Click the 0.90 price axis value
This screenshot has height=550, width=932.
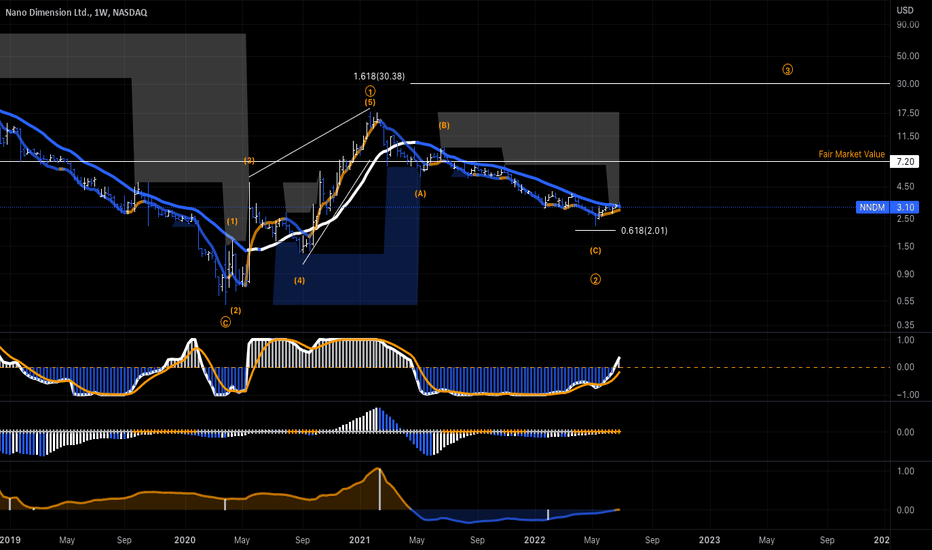905,274
